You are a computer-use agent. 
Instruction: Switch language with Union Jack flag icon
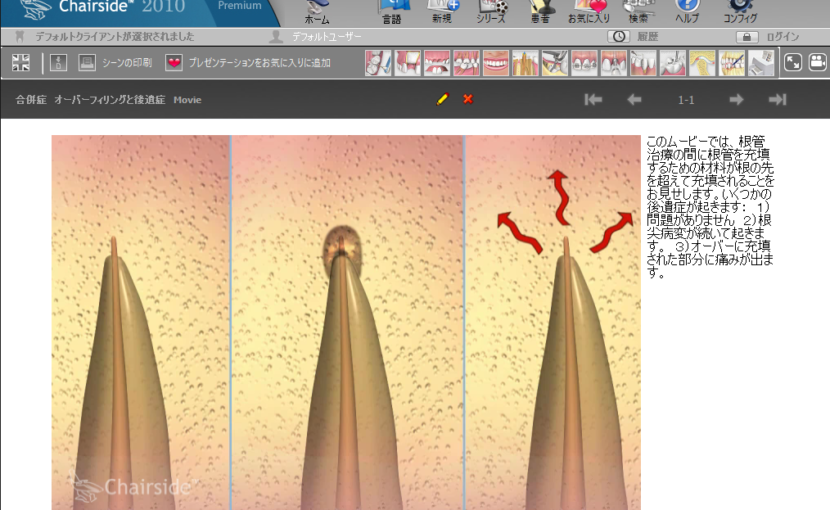pos(21,62)
